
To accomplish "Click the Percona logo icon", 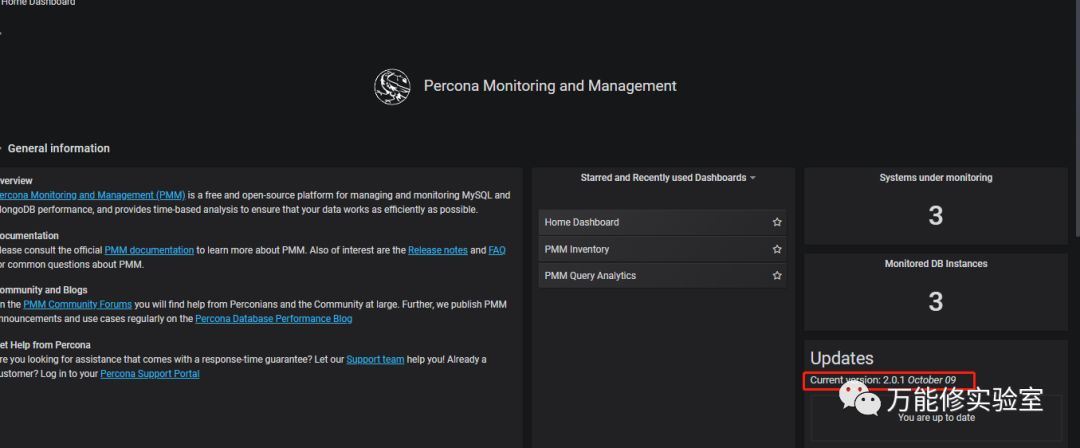I will (x=391, y=87).
